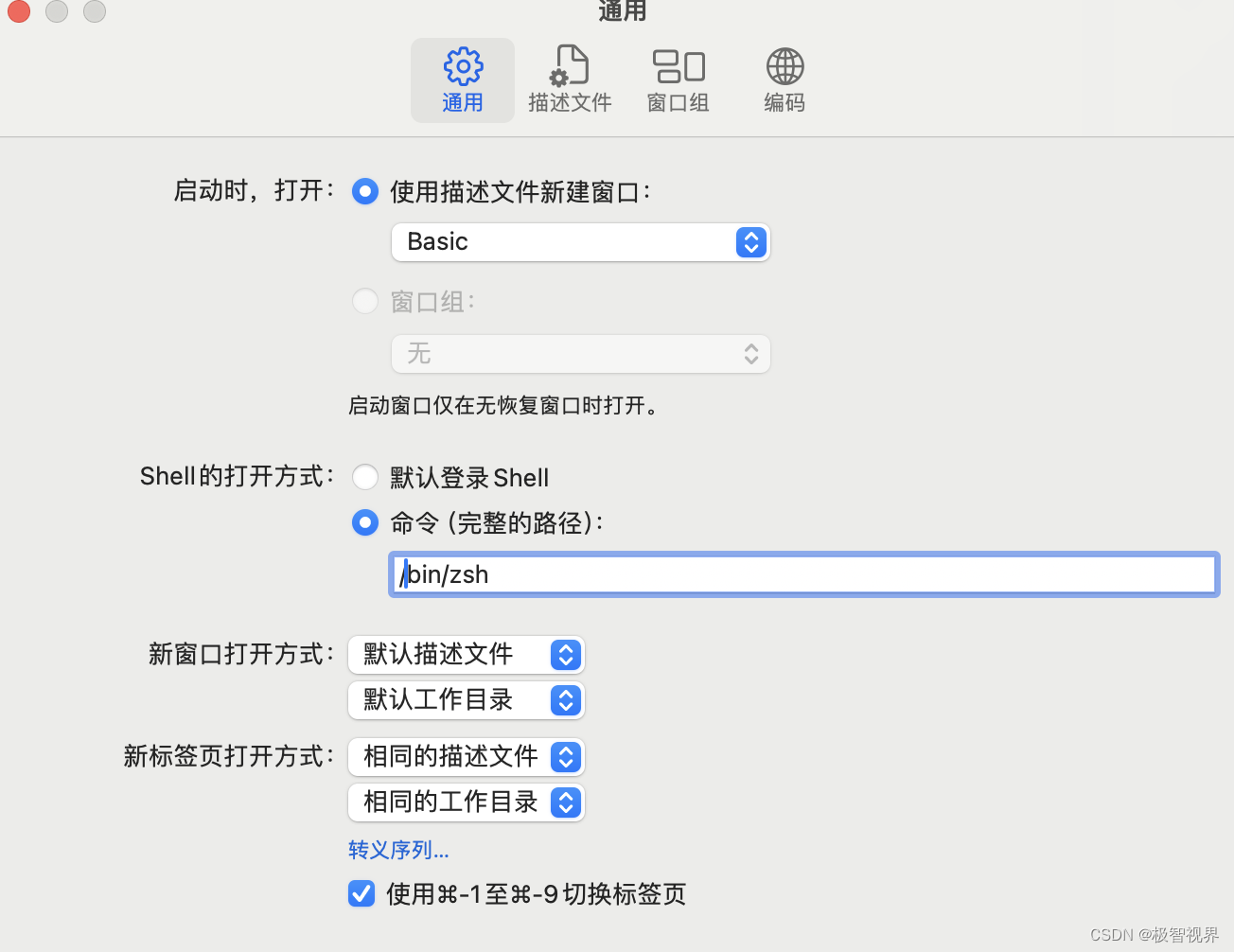
Task: Switch to the 编码 encodings tab
Action: [x=784, y=80]
